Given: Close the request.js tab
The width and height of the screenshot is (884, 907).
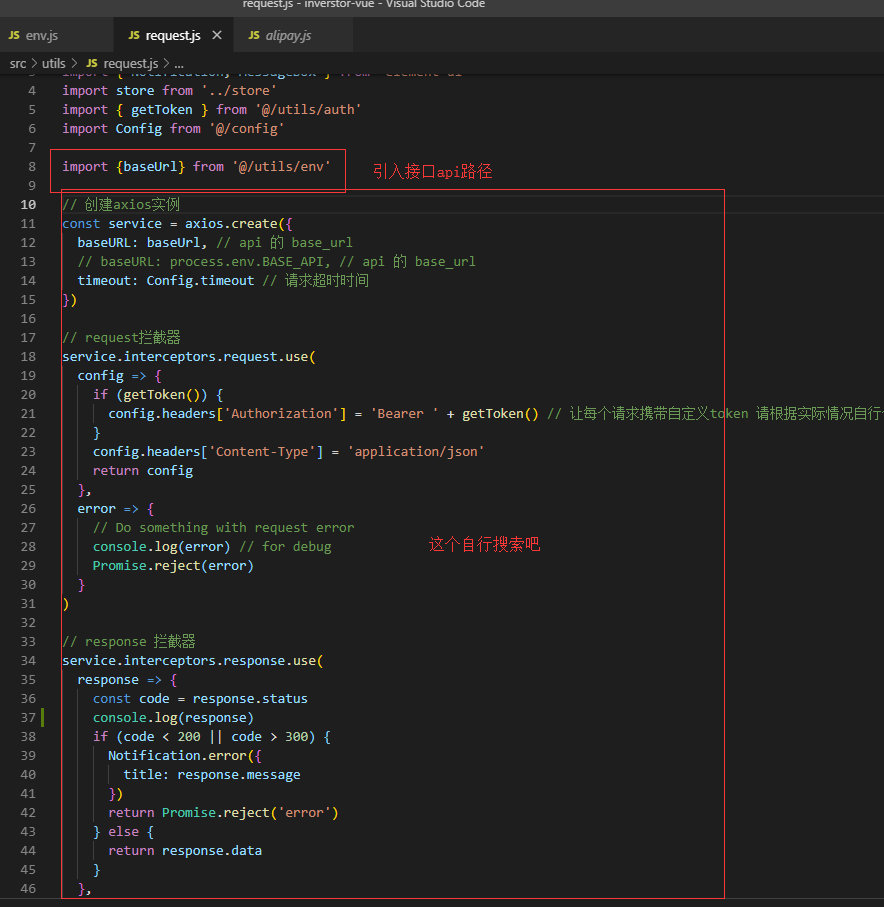Looking at the screenshot, I should (x=217, y=35).
